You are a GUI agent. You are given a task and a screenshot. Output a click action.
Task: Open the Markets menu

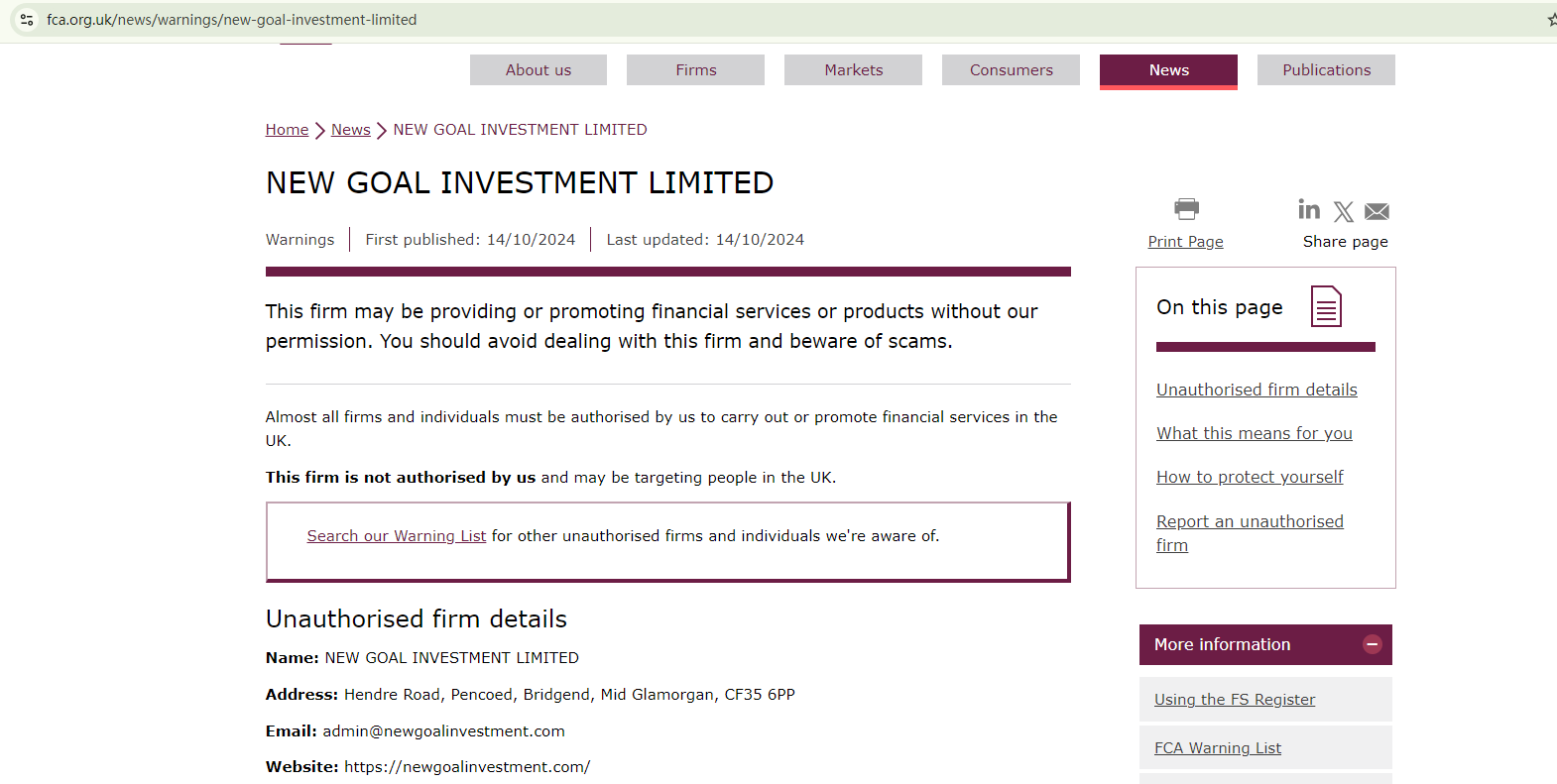853,70
